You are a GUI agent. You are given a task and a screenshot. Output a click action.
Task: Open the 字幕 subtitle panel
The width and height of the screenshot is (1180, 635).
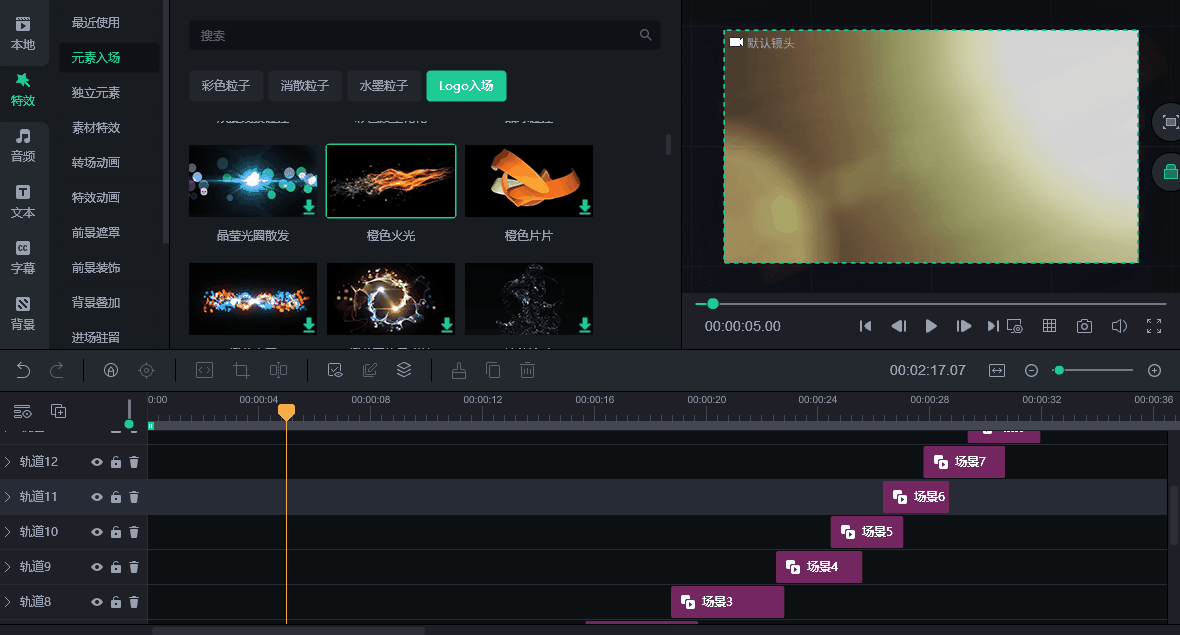point(23,258)
